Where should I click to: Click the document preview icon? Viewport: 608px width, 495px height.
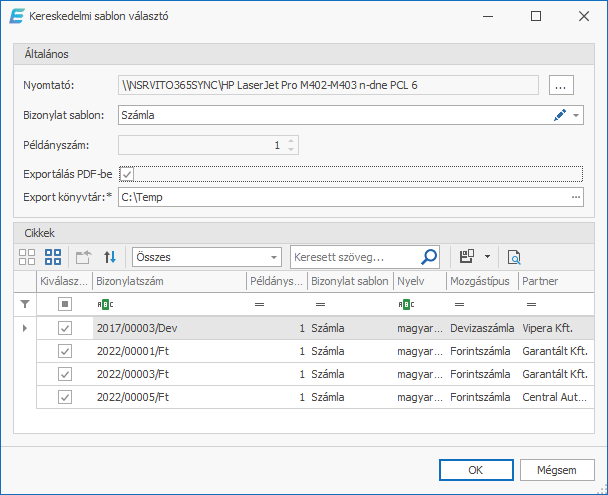click(514, 257)
